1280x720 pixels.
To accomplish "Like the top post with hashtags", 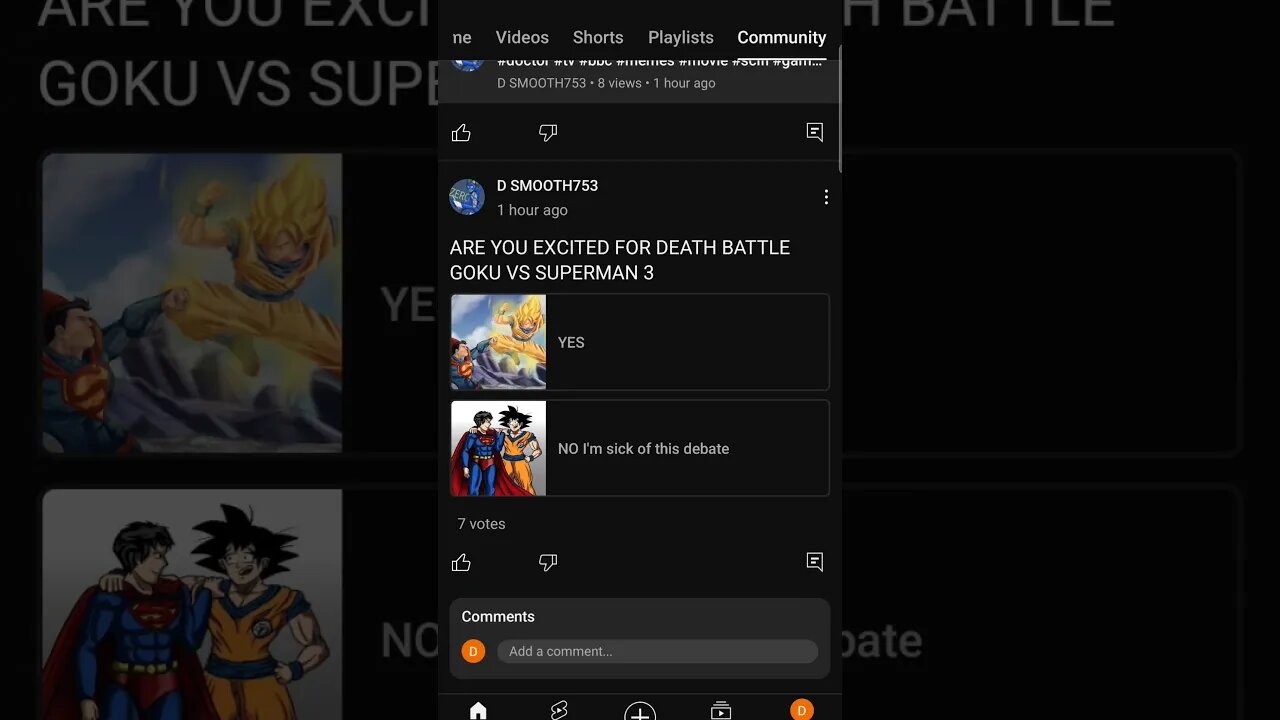I will [461, 133].
